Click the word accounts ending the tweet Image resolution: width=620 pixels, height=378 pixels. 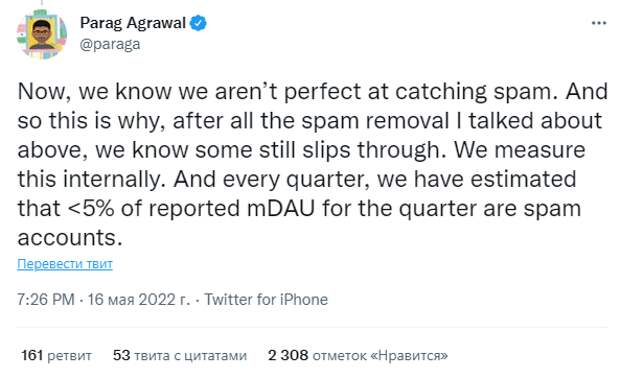coord(70,238)
